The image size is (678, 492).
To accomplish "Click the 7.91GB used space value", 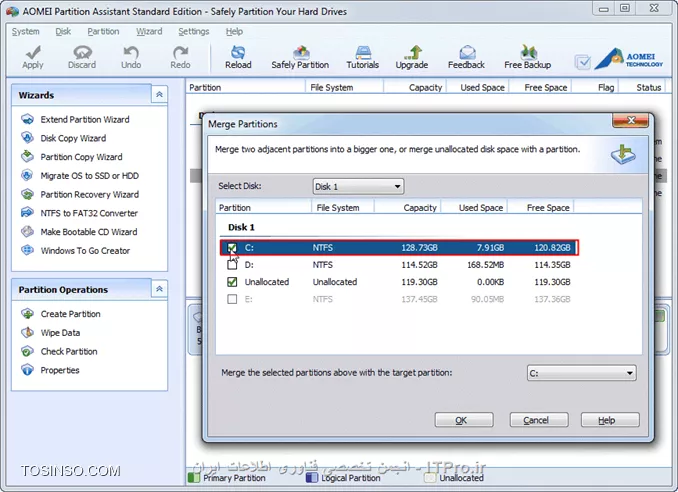I will click(x=490, y=248).
